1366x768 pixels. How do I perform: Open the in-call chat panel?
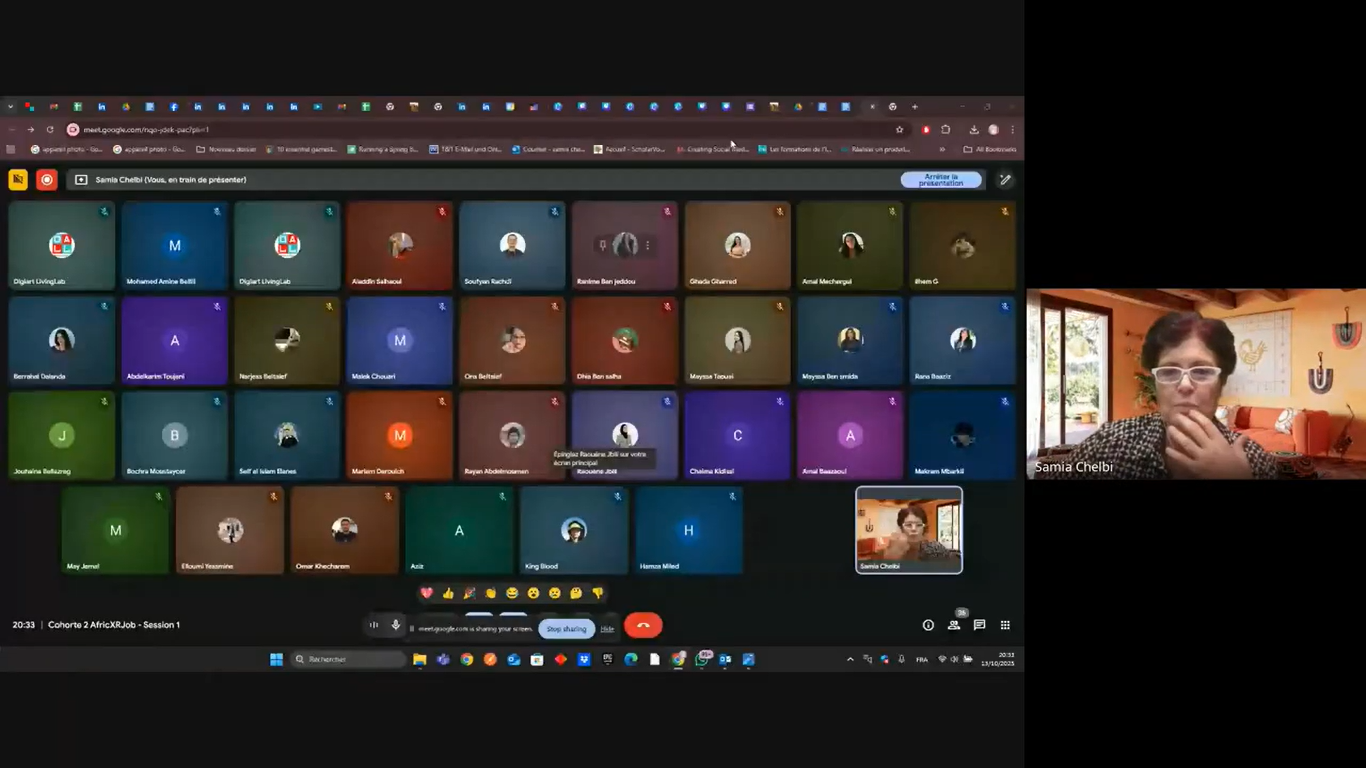click(x=980, y=625)
